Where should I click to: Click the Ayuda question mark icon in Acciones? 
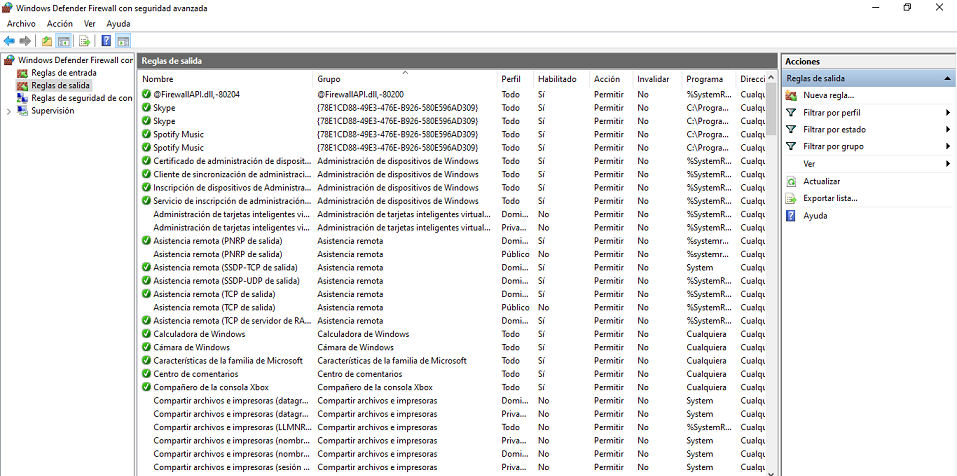pyautogui.click(x=791, y=215)
